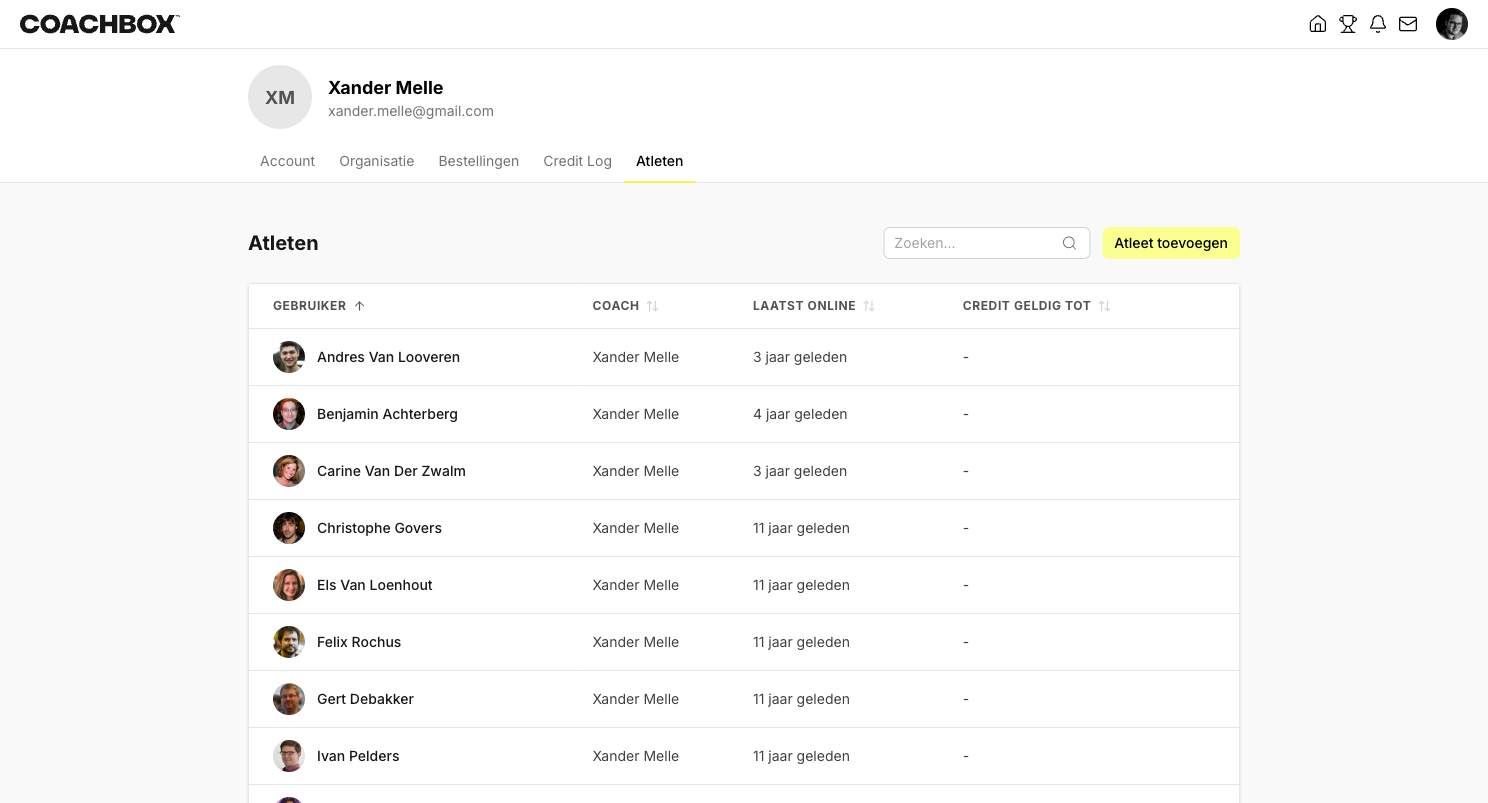The image size is (1488, 803).
Task: Sort ascending arrow next to Gebruiker
Action: pos(360,306)
